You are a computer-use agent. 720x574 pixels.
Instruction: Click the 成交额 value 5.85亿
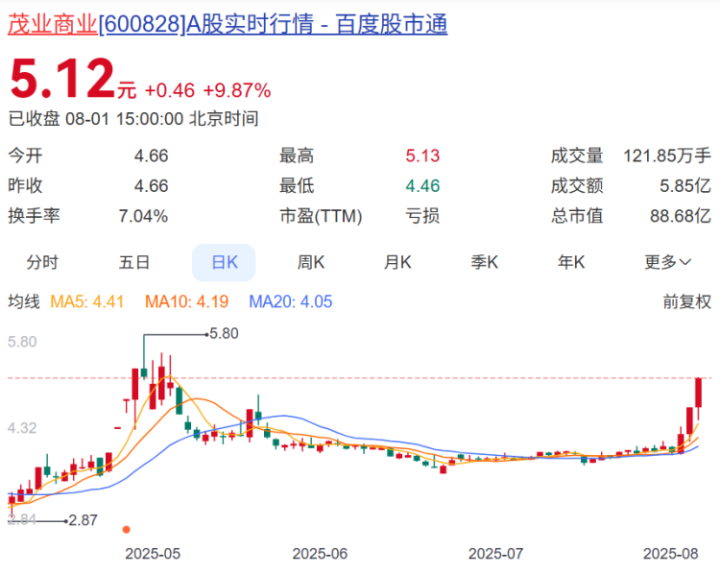point(686,186)
